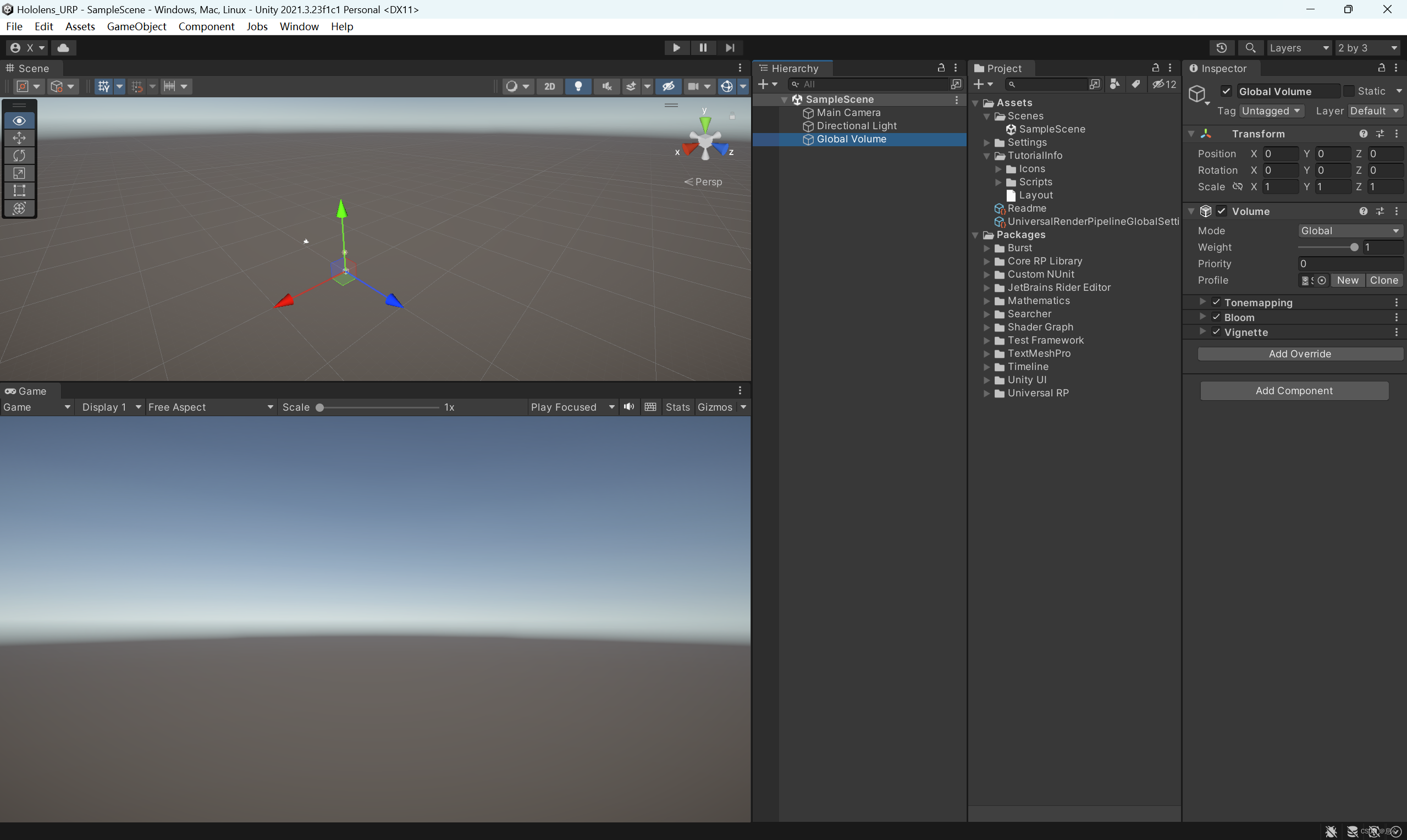This screenshot has height=840, width=1407.
Task: Click the Step frame button
Action: pyautogui.click(x=730, y=47)
